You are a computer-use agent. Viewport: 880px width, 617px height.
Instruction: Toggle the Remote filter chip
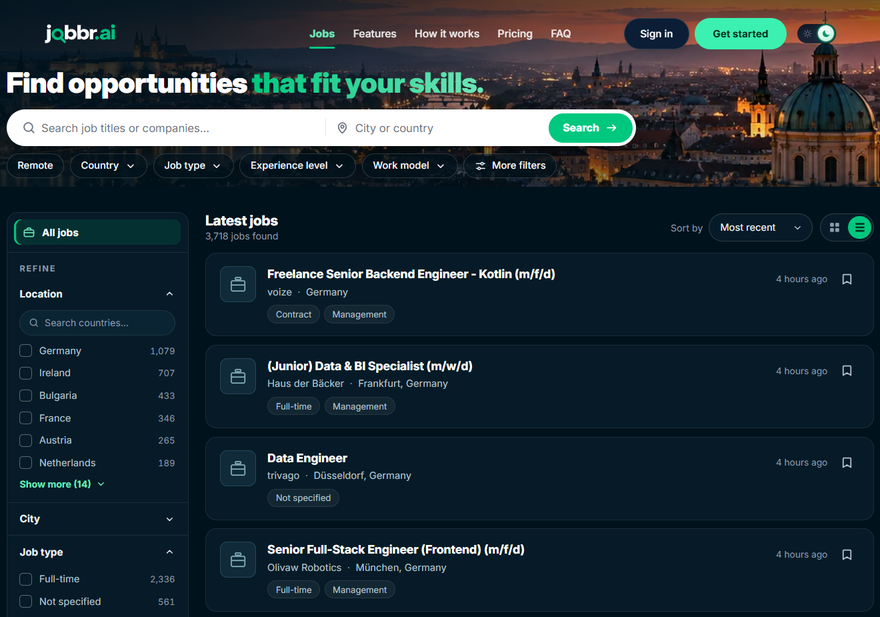(x=35, y=166)
